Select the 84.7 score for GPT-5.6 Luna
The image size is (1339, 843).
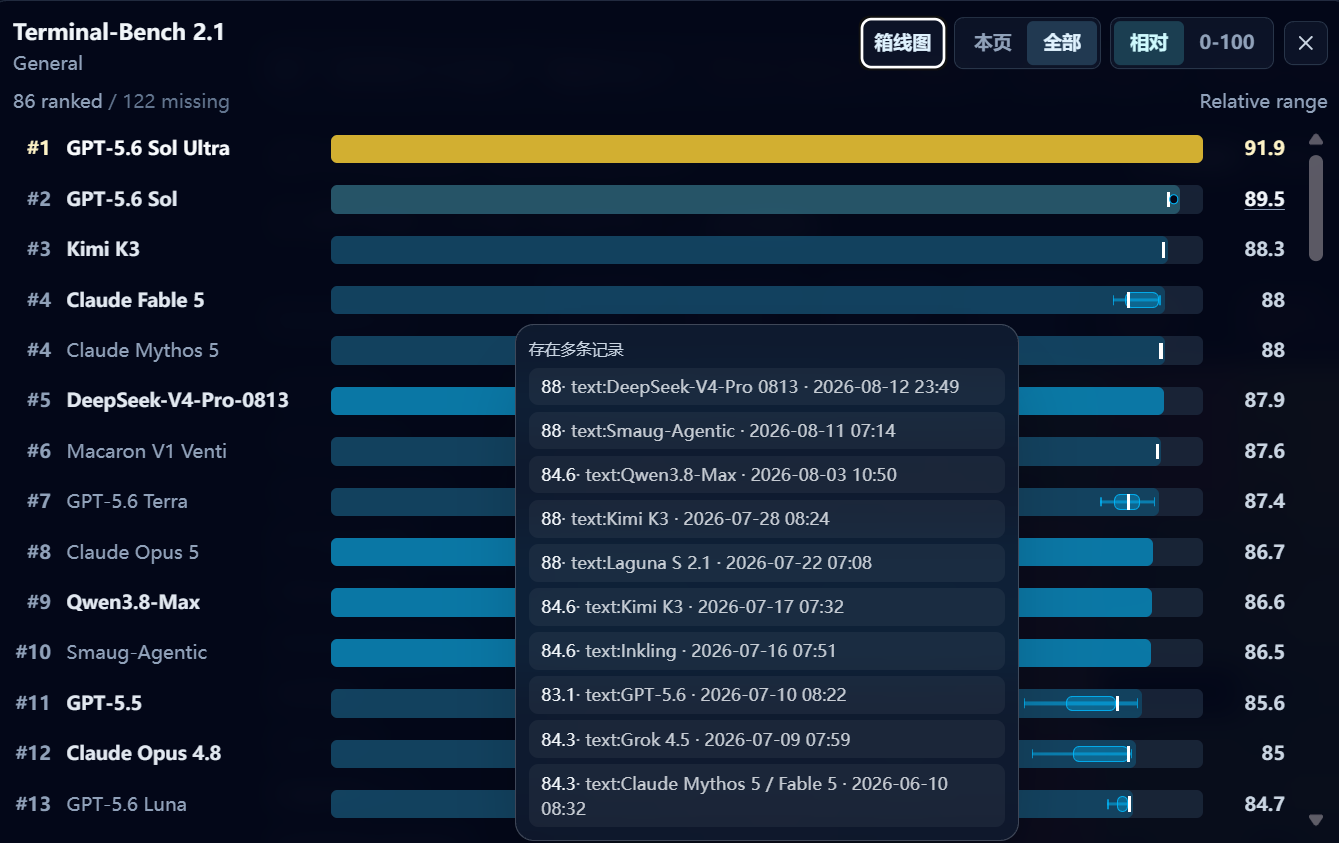(x=1265, y=804)
